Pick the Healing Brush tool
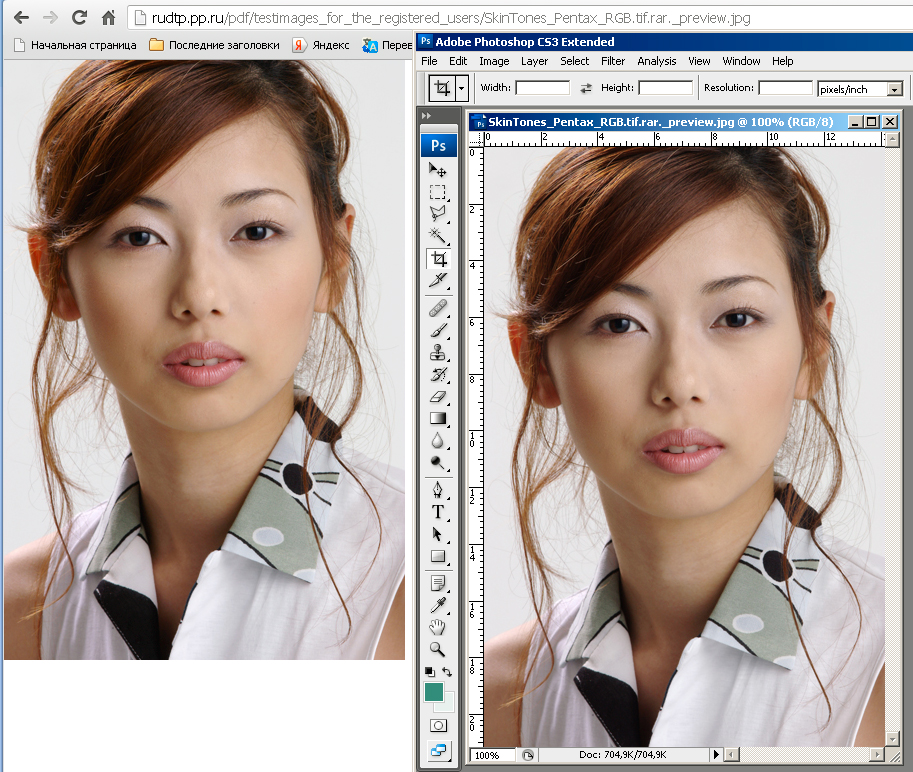 tap(438, 308)
